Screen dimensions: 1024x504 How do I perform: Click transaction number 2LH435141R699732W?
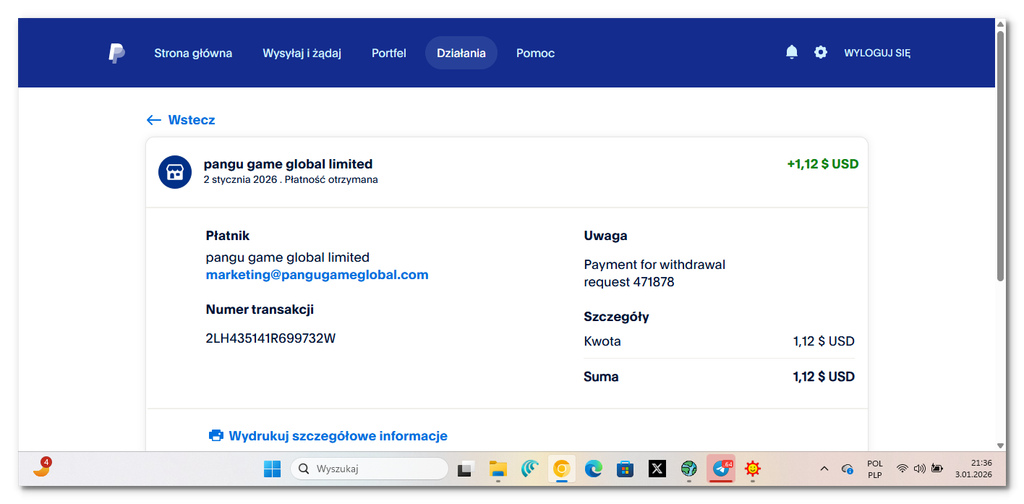(270, 338)
